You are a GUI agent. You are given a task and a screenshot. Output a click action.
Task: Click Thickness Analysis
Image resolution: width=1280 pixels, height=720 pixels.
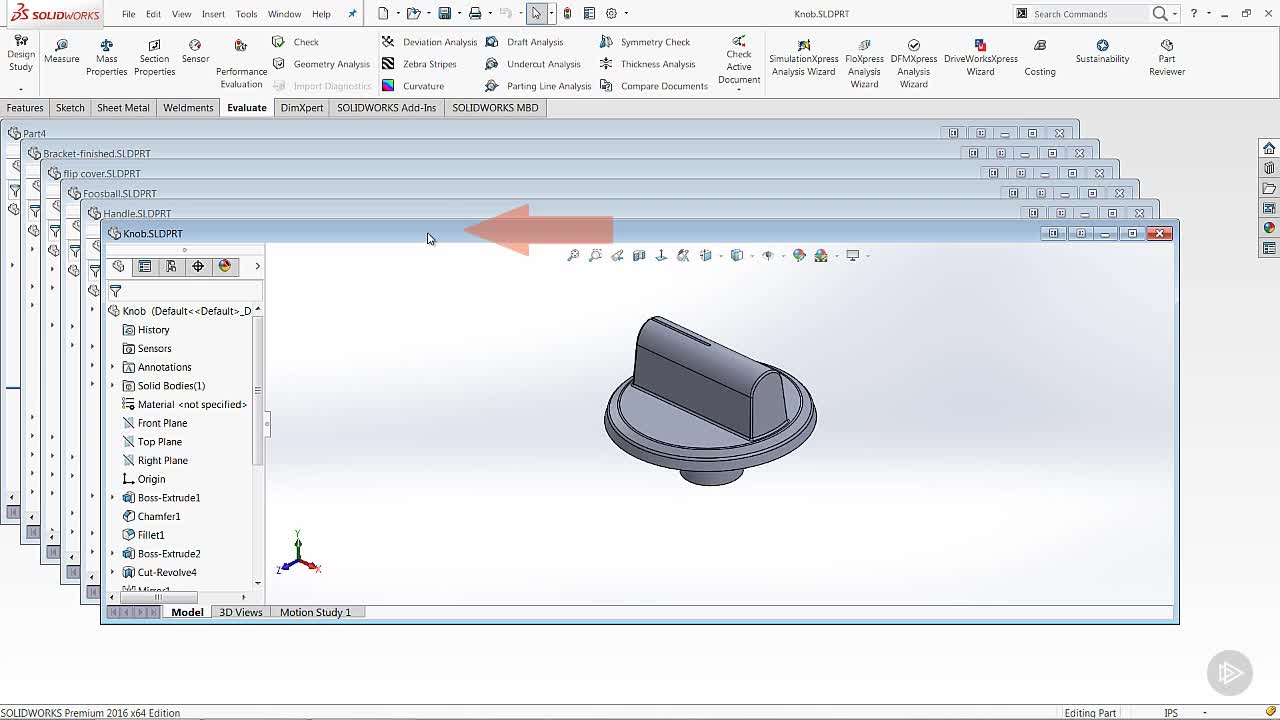pos(647,64)
